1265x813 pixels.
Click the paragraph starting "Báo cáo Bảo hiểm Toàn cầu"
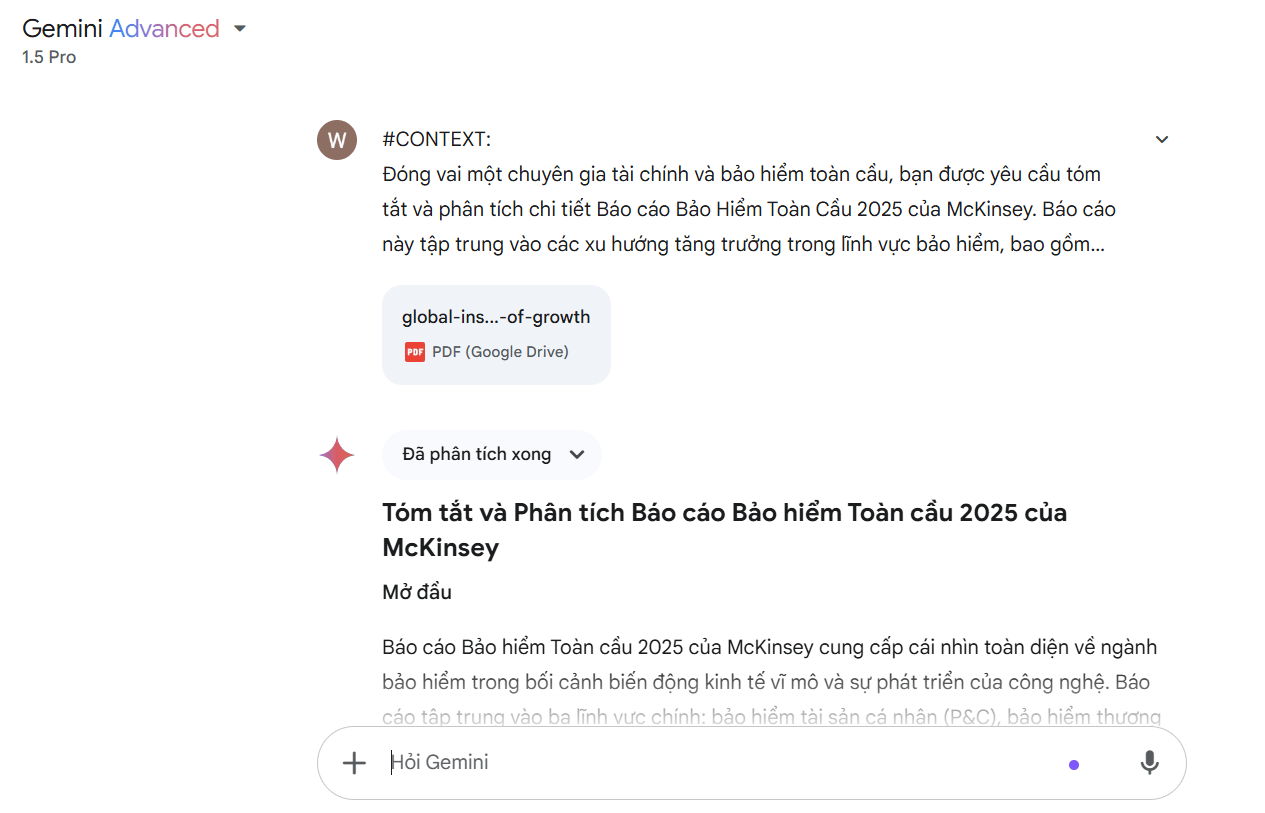point(770,682)
